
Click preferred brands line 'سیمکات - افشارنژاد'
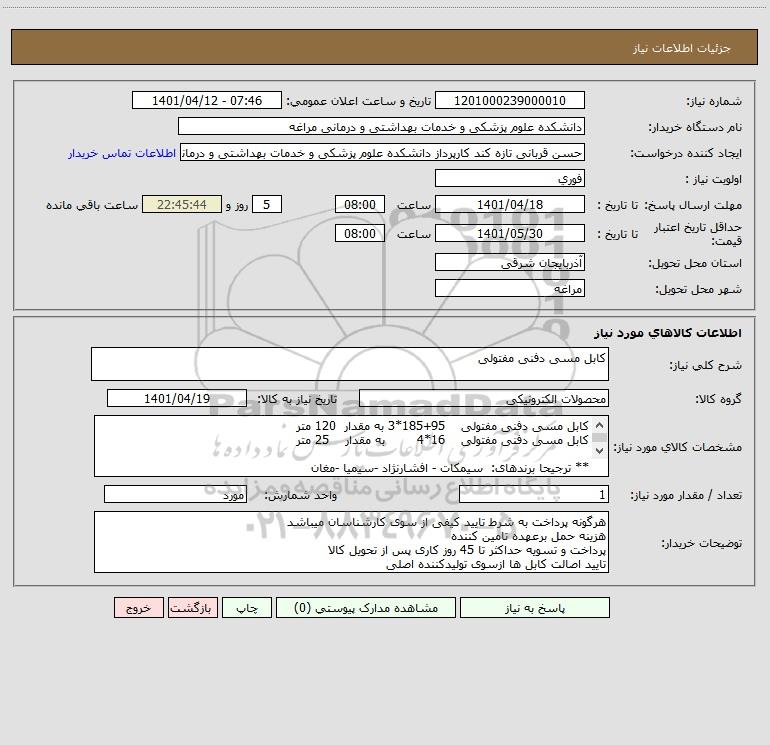449,468
